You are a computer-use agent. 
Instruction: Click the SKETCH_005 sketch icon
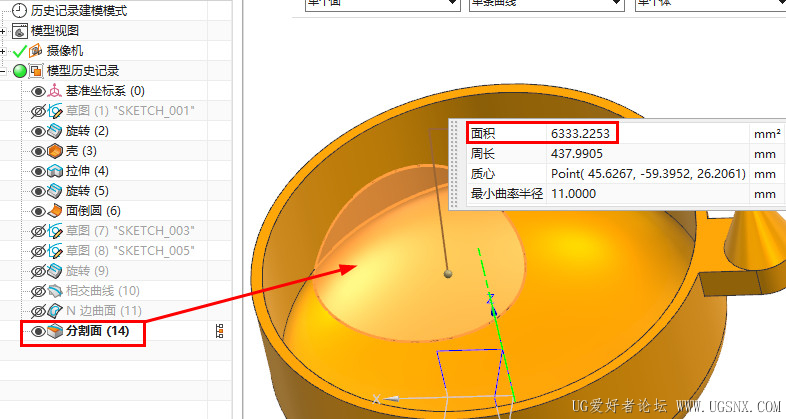pyautogui.click(x=55, y=251)
